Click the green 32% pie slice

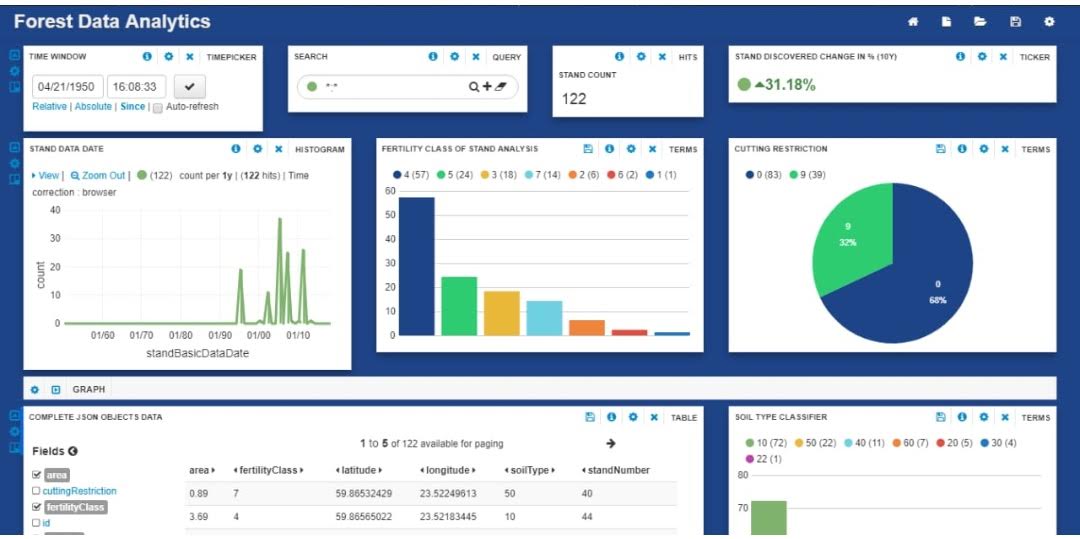click(x=851, y=241)
